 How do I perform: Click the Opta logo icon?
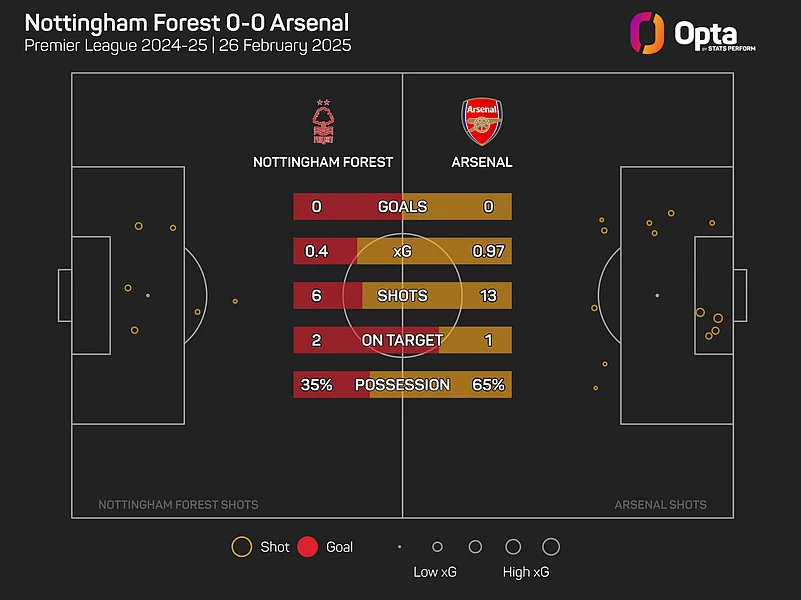[x=647, y=32]
